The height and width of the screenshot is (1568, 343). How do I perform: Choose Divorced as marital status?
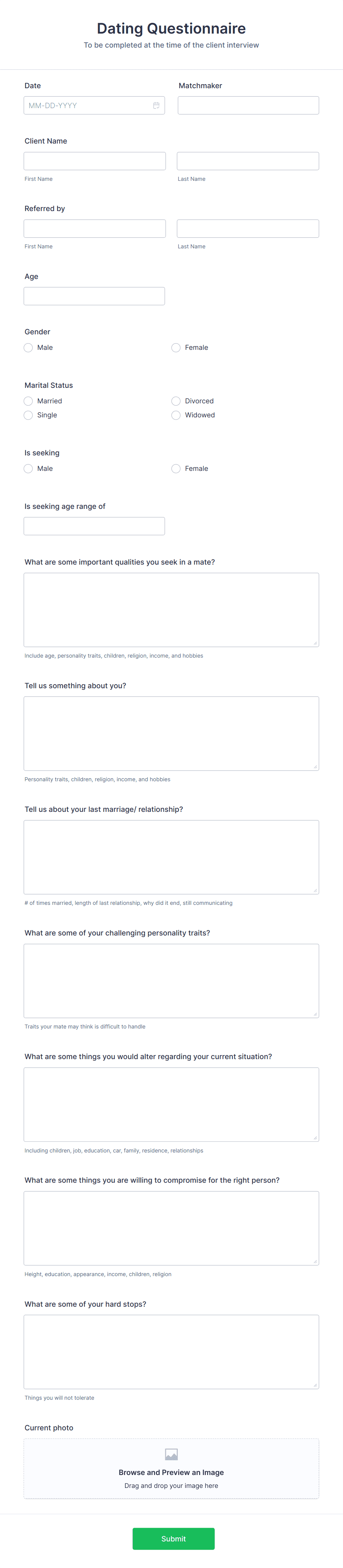[x=175, y=400]
